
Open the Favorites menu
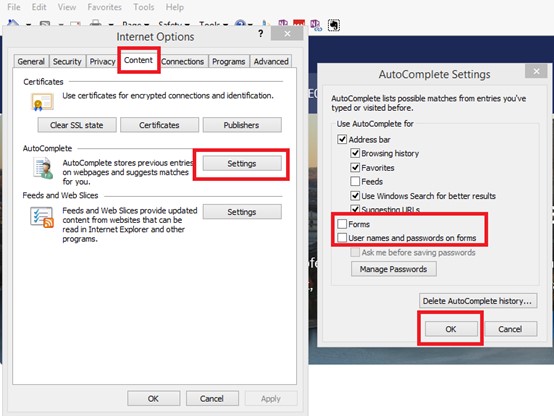pyautogui.click(x=105, y=7)
